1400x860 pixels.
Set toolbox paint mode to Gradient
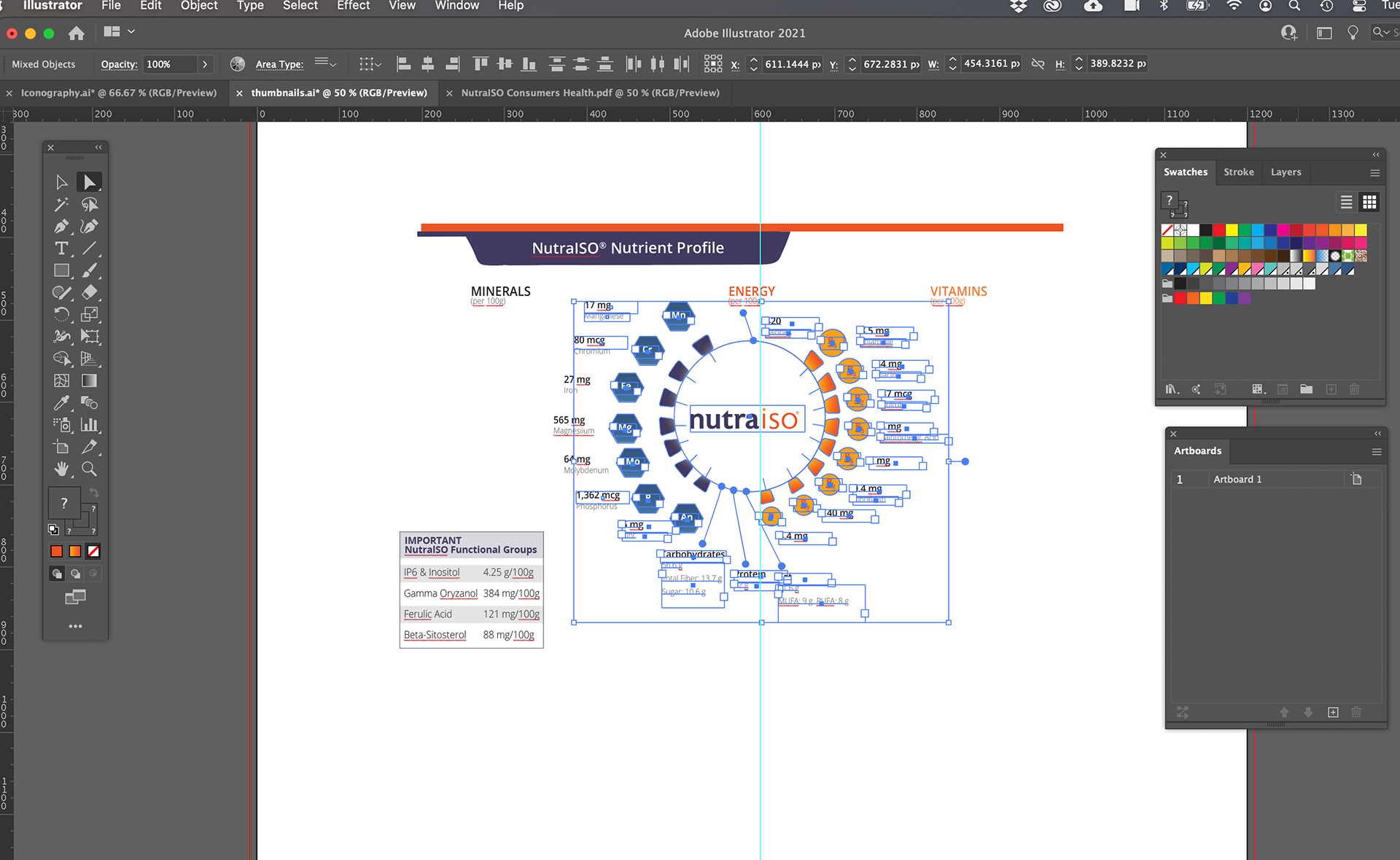[75, 552]
